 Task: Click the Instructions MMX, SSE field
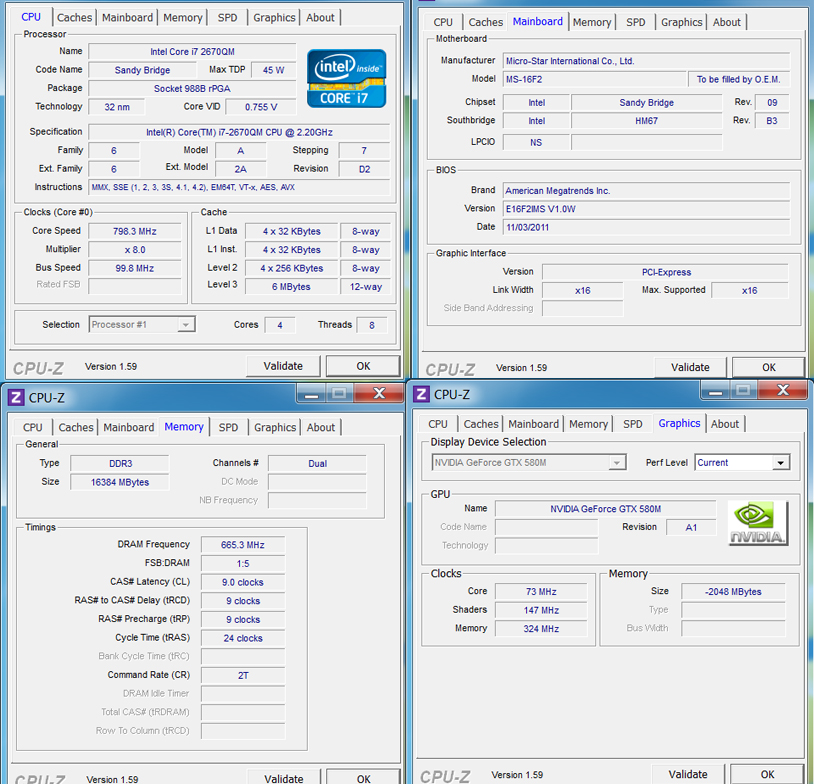click(239, 187)
